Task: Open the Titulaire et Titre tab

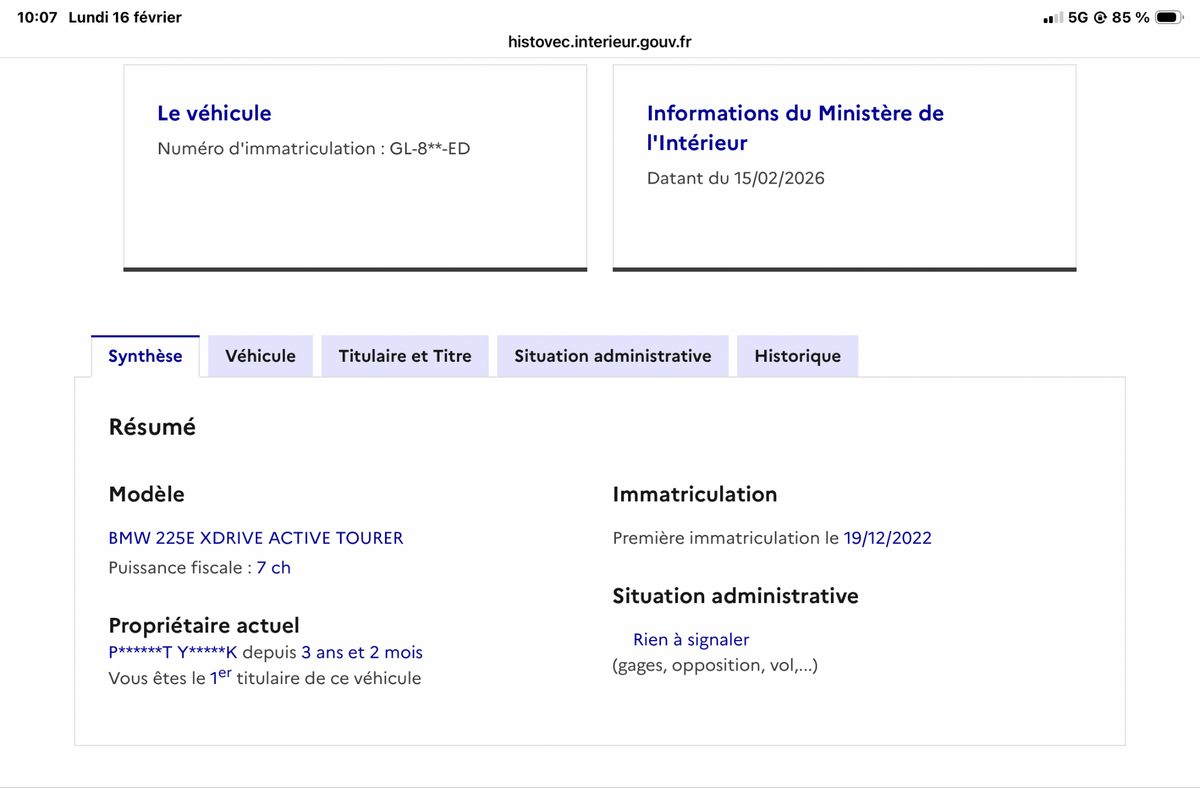Action: click(405, 356)
